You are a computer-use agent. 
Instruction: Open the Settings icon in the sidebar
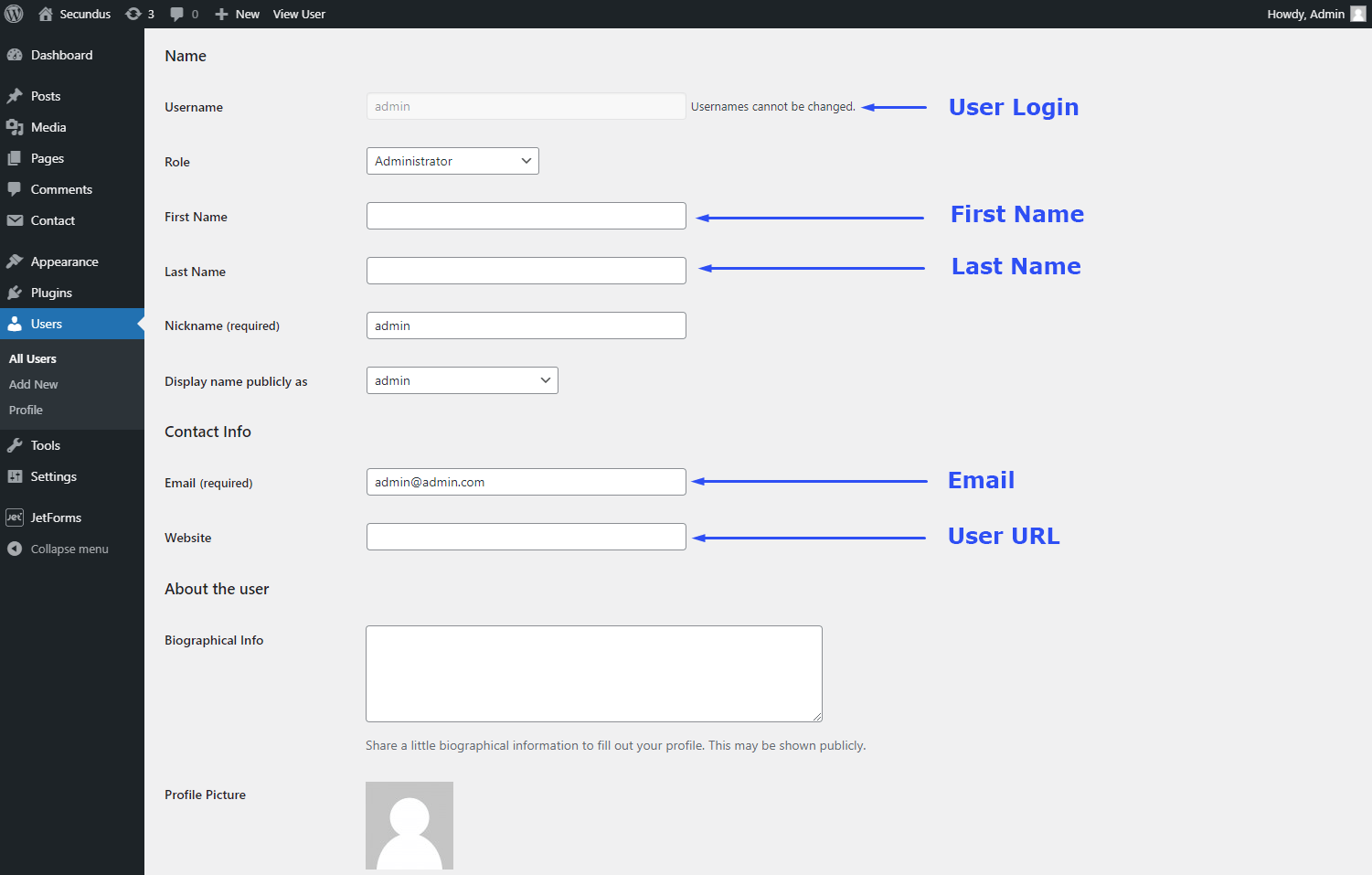click(16, 475)
